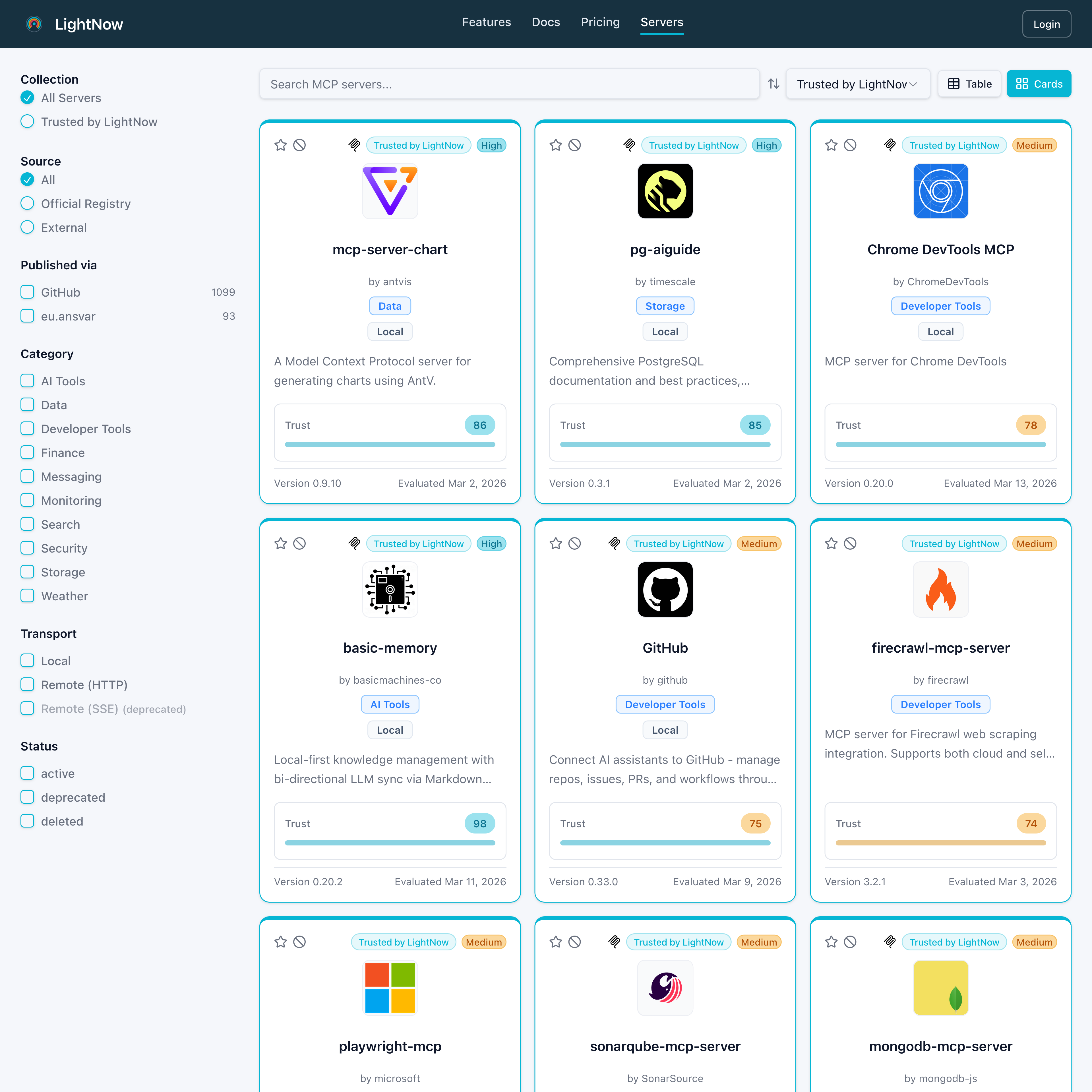Block the basic-memory server
The width and height of the screenshot is (1092, 1092).
pos(299,544)
